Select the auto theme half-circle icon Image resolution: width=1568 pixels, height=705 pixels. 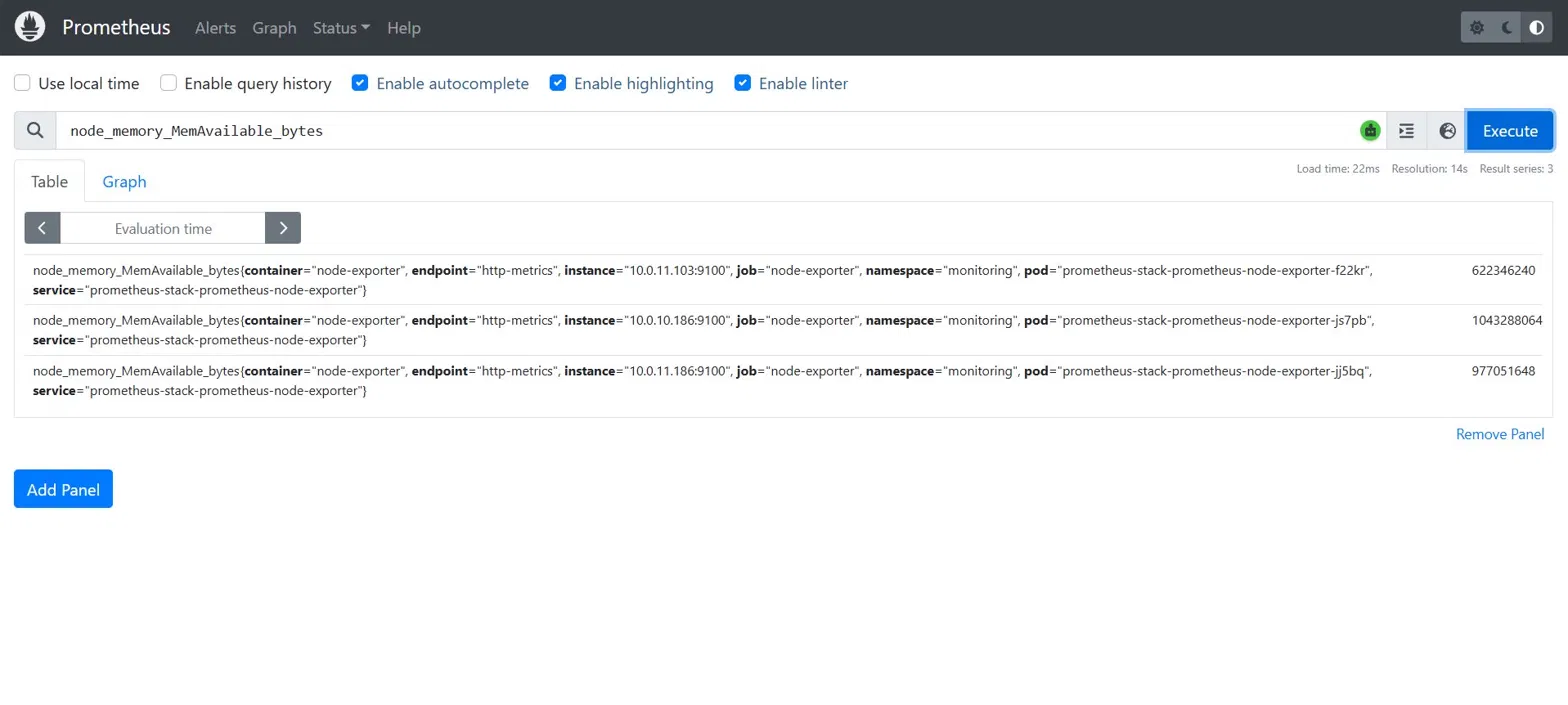[x=1537, y=28]
